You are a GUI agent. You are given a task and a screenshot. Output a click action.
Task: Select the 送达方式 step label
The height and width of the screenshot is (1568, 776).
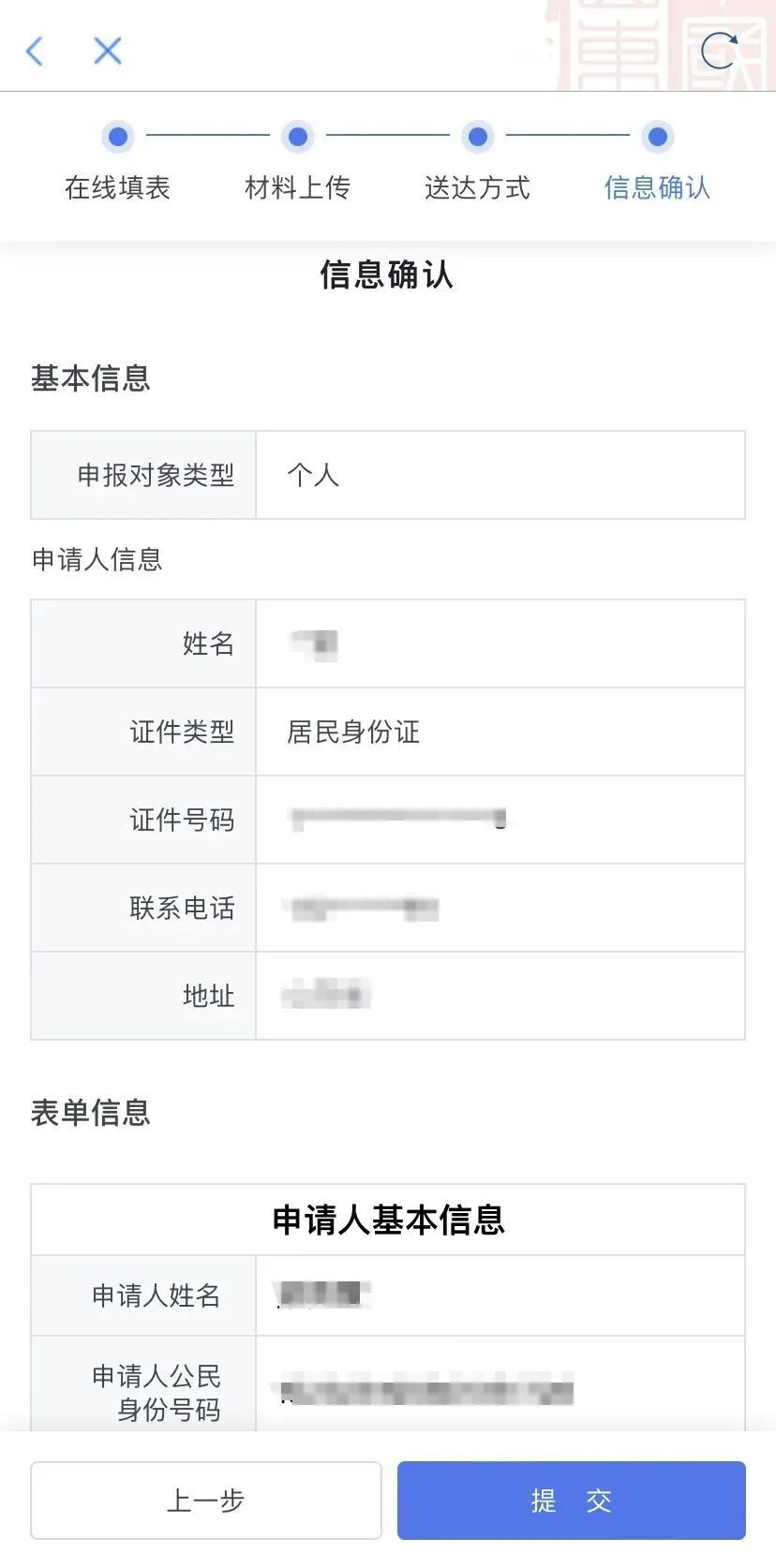(477, 187)
